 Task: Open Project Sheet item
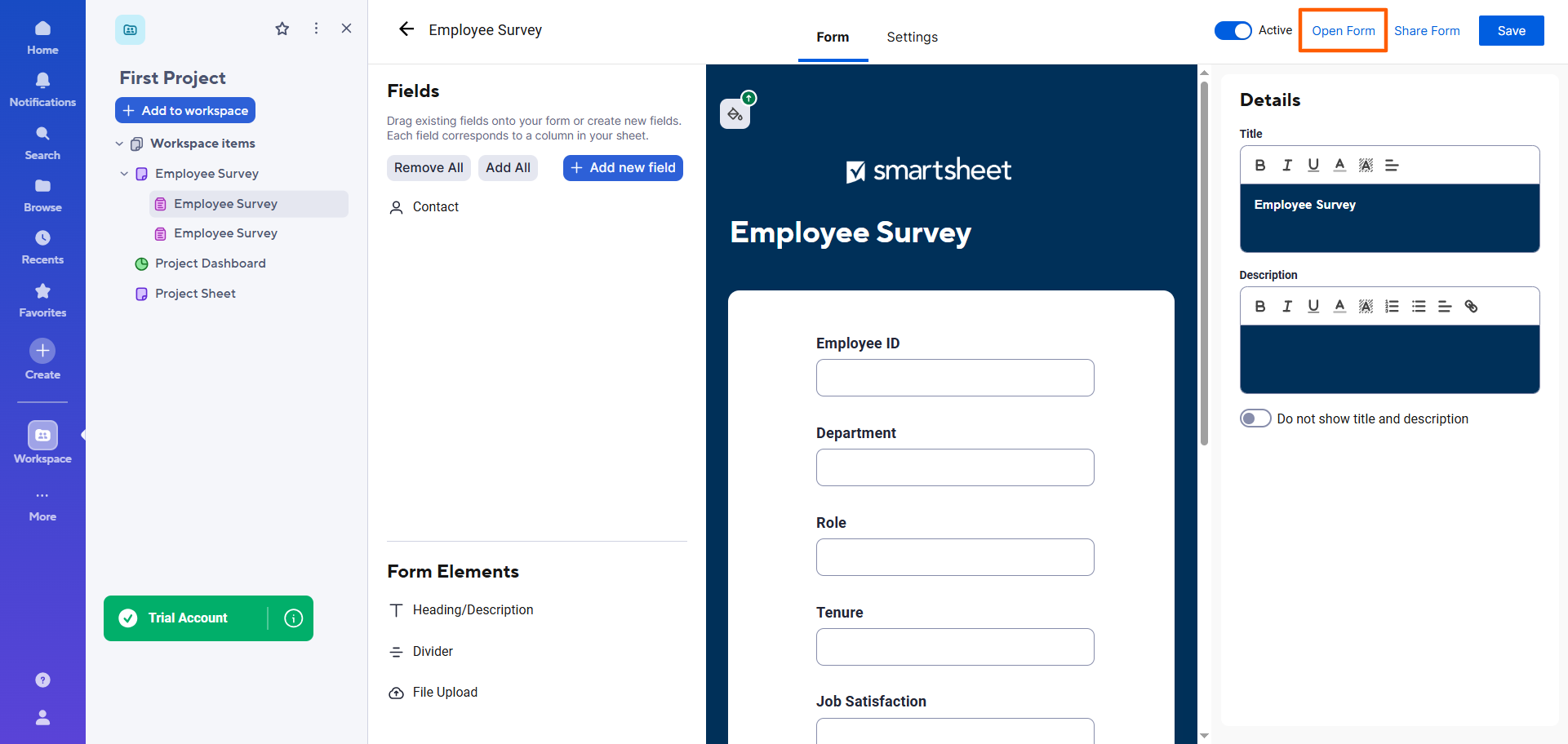pyautogui.click(x=195, y=294)
